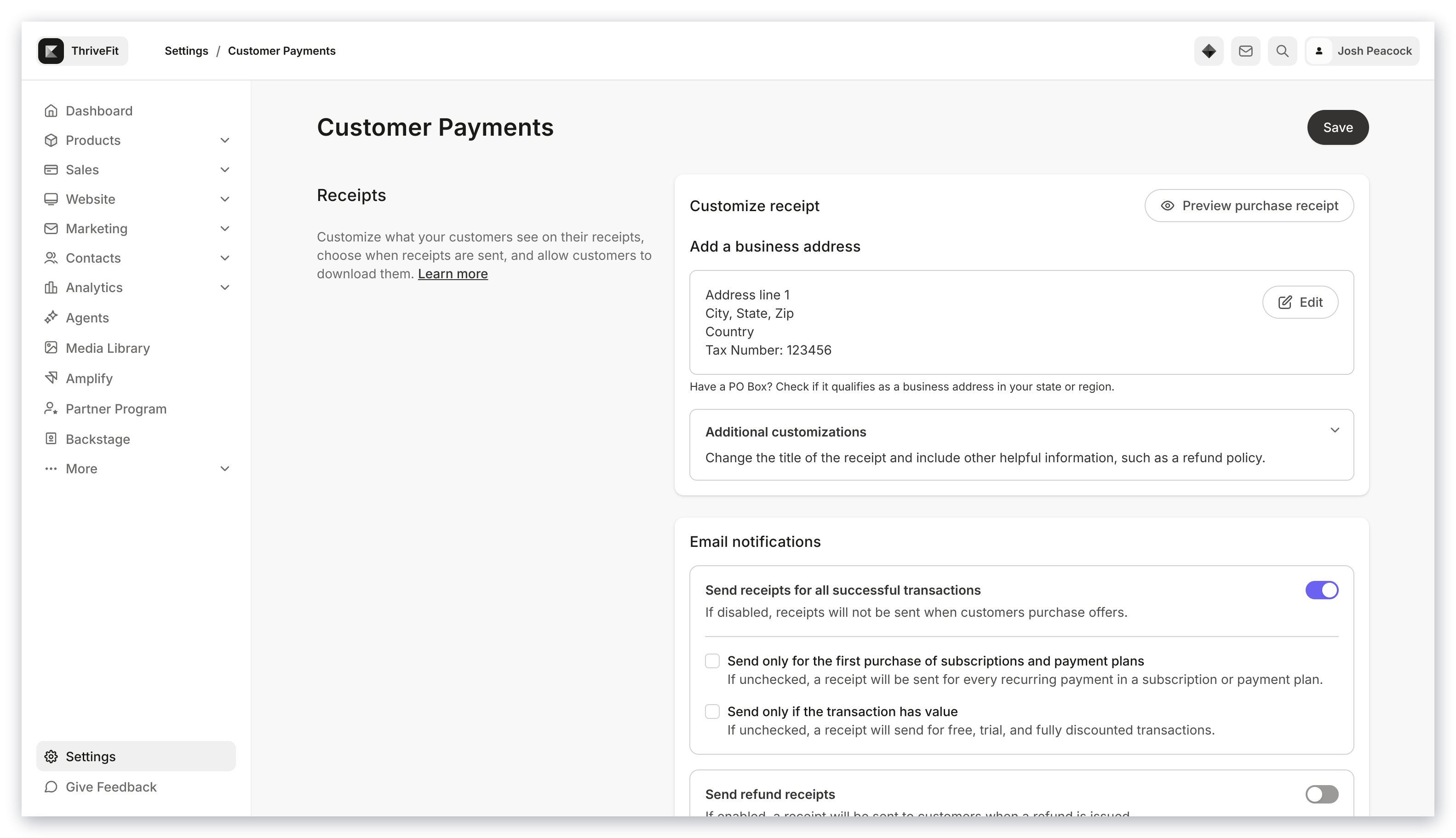The width and height of the screenshot is (1456, 838).
Task: Click the More ellipsis icon
Action: pyautogui.click(x=51, y=469)
